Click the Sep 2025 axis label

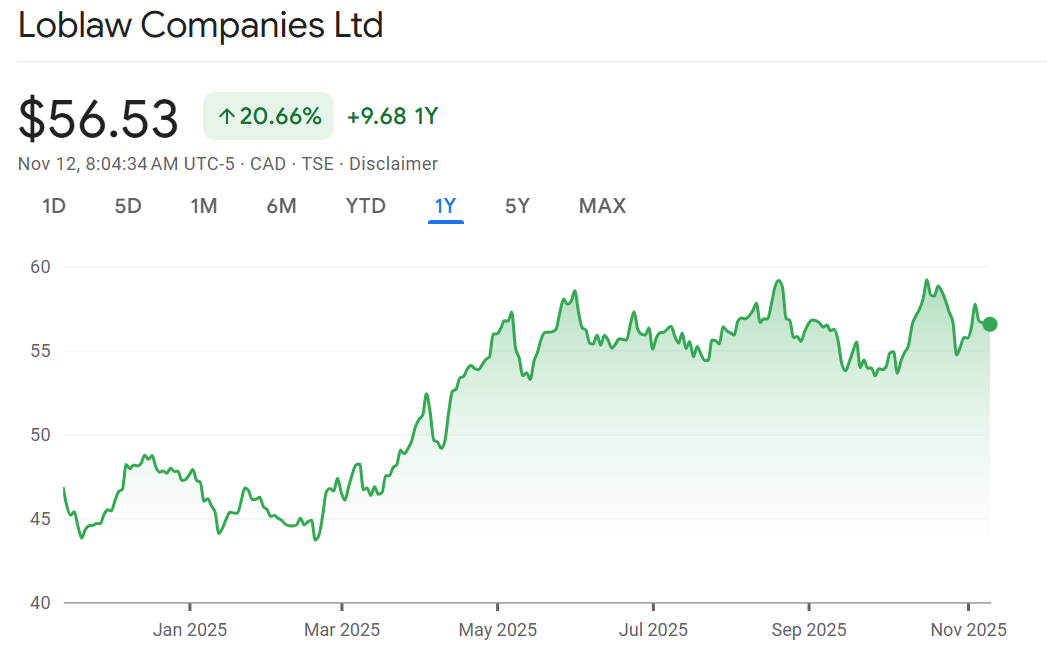click(807, 630)
